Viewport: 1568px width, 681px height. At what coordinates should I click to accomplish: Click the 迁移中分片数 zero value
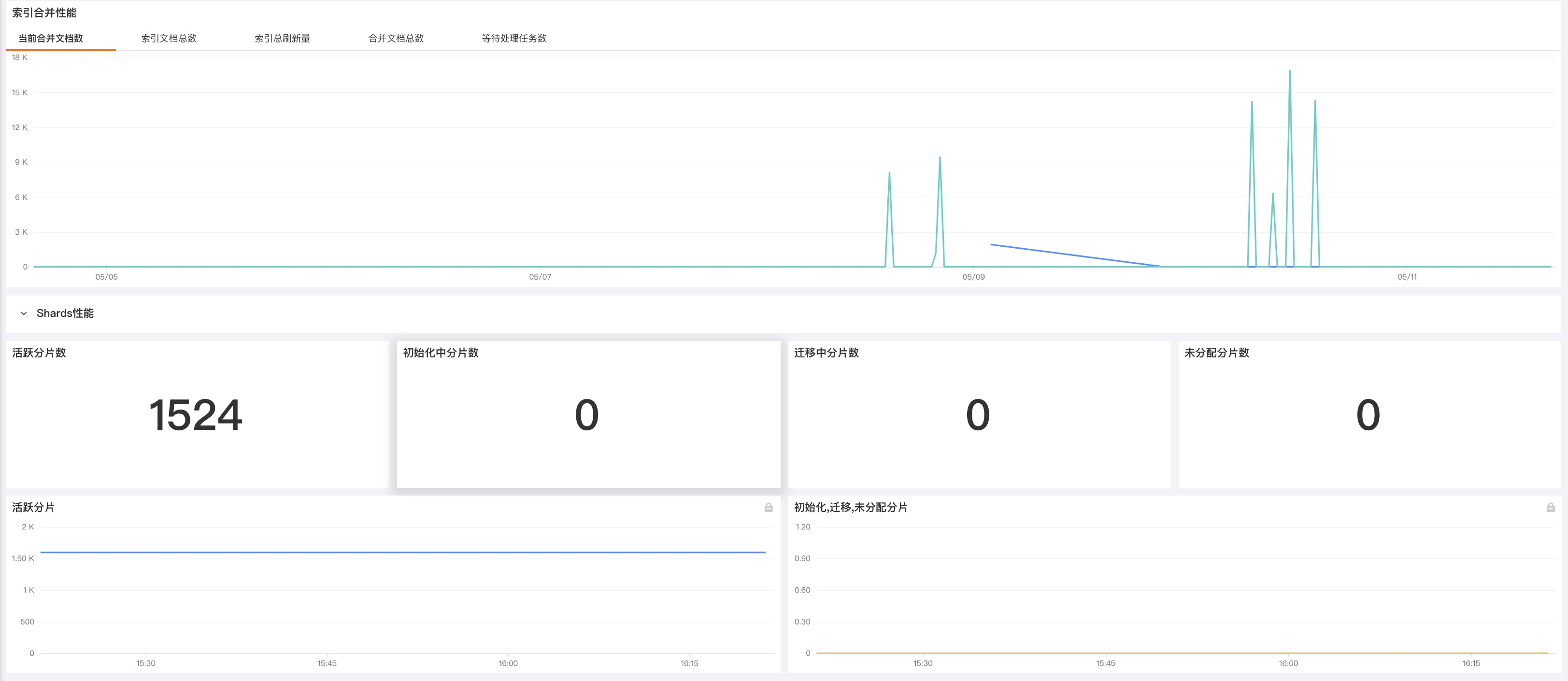tap(978, 415)
